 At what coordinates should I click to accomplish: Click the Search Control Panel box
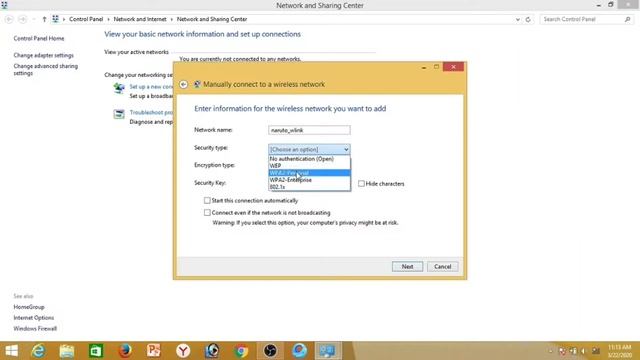pos(586,19)
